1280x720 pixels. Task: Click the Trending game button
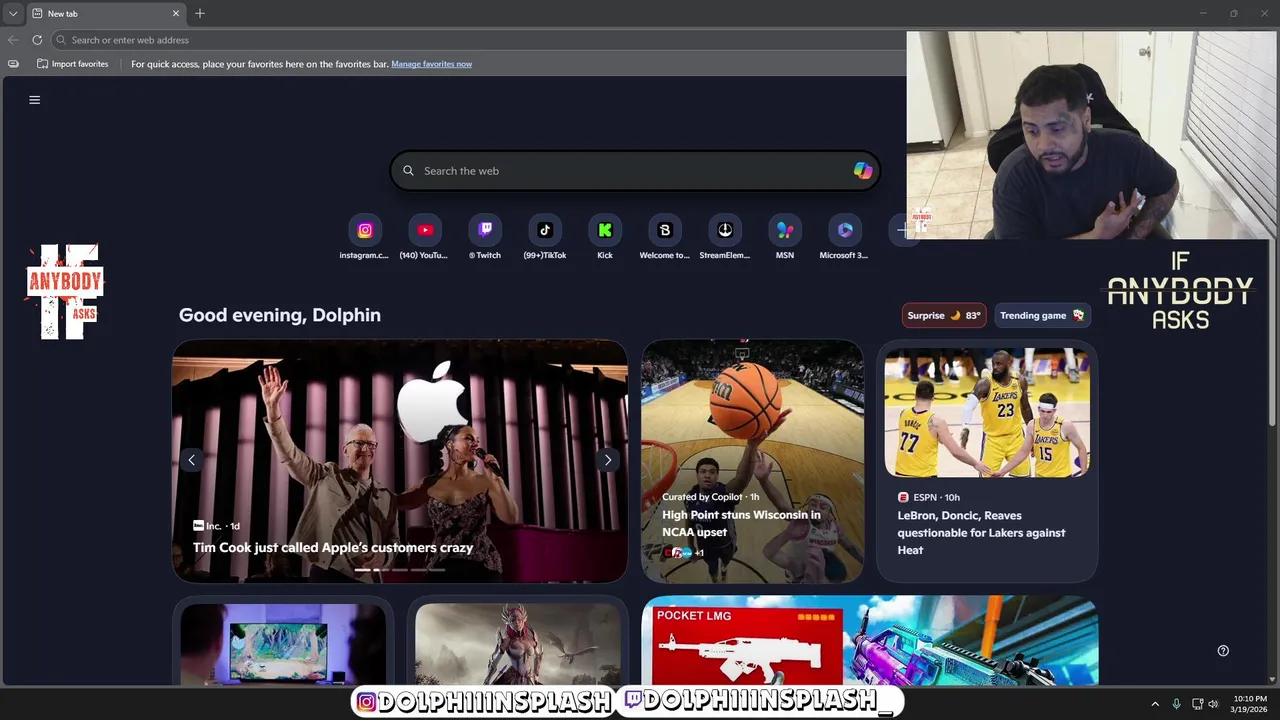tap(1042, 315)
